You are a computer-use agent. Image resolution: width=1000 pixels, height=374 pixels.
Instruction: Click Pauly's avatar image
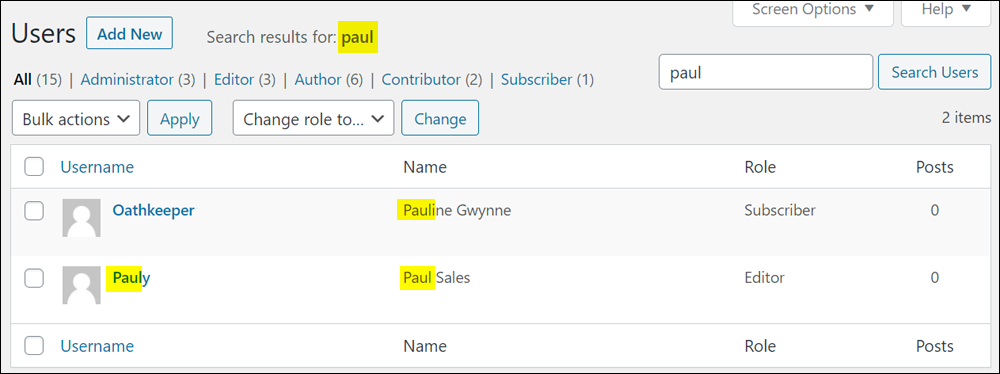click(x=81, y=285)
